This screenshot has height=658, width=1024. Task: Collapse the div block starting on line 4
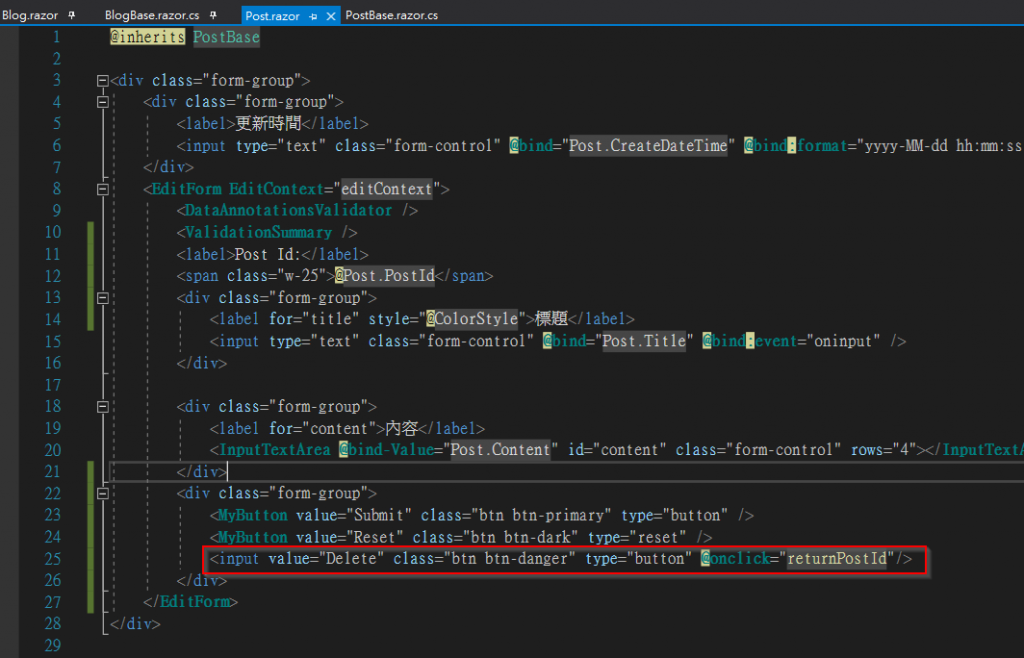[x=103, y=102]
